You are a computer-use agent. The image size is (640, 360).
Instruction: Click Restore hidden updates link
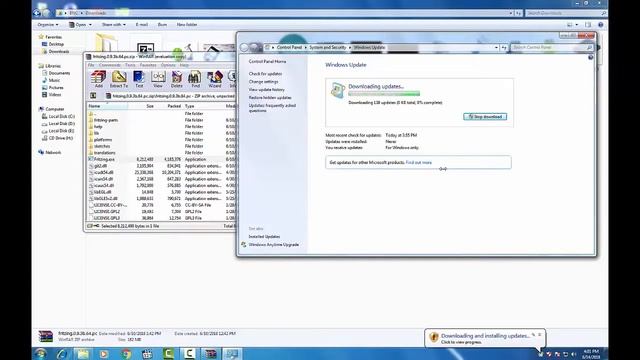pyautogui.click(x=270, y=98)
